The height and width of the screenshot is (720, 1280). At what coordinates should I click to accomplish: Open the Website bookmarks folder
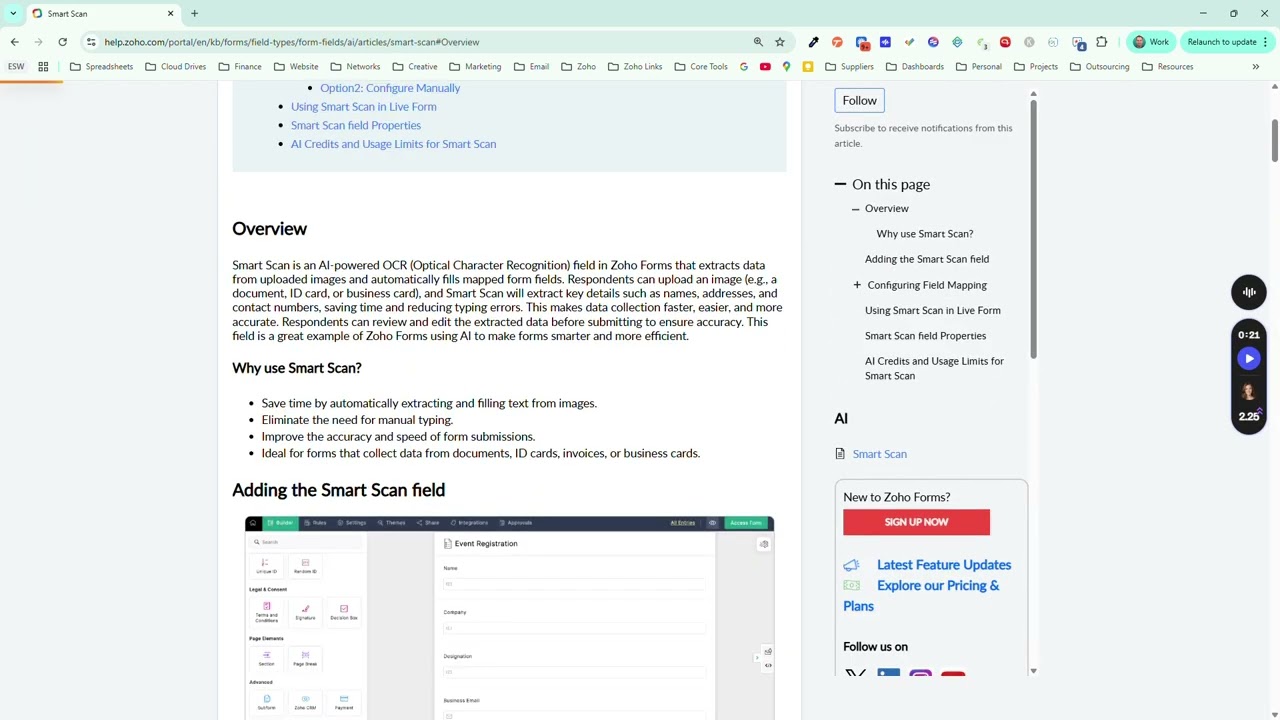tap(296, 67)
